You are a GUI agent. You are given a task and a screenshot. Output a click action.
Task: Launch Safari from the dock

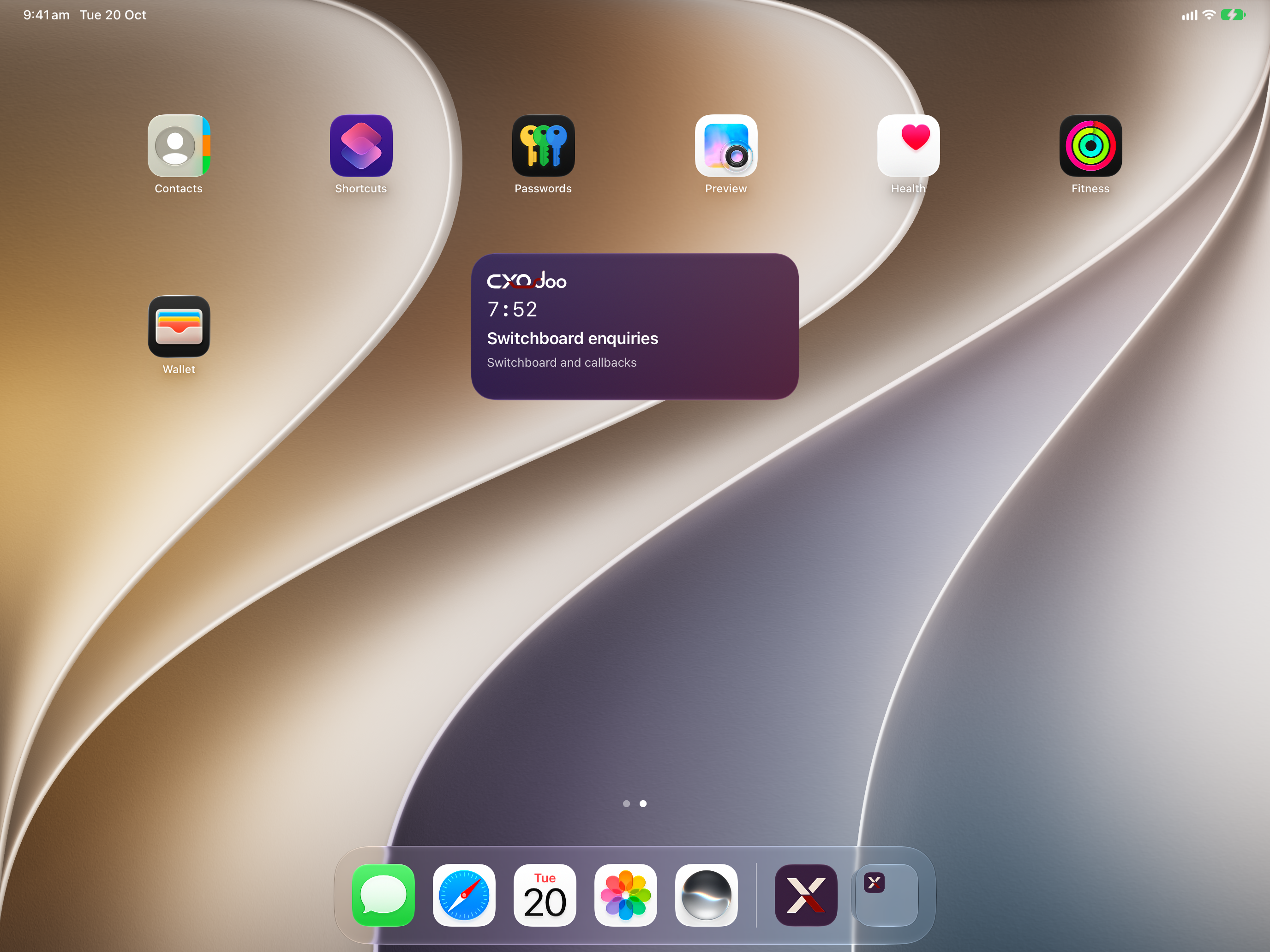tap(464, 895)
